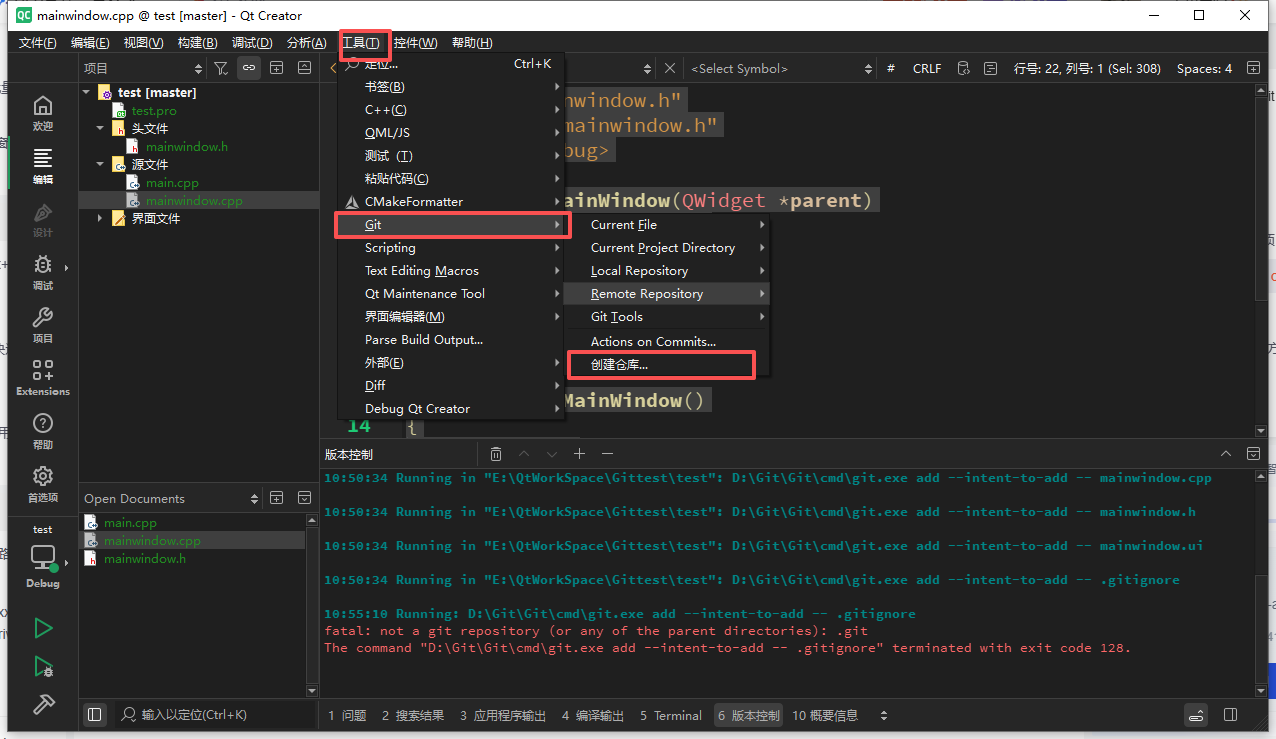Open the 项目 view selector dropdown
Screen dimensions: 1276x739
coord(143,68)
